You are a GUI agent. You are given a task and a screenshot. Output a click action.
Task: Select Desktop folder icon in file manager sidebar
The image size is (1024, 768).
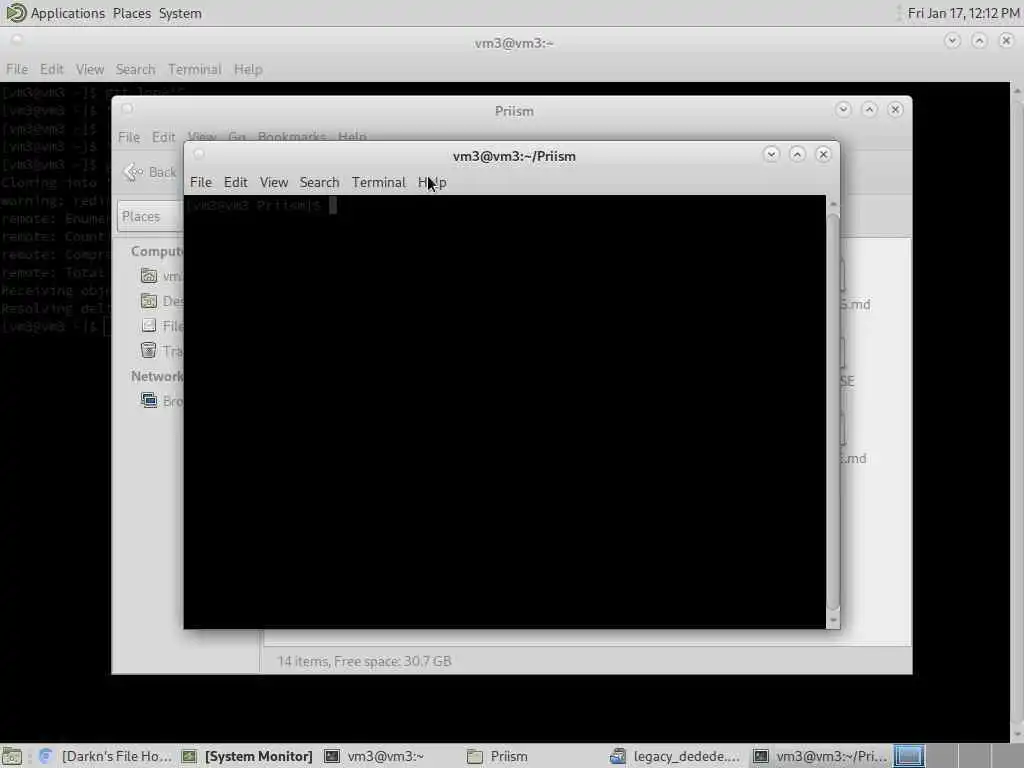[149, 301]
